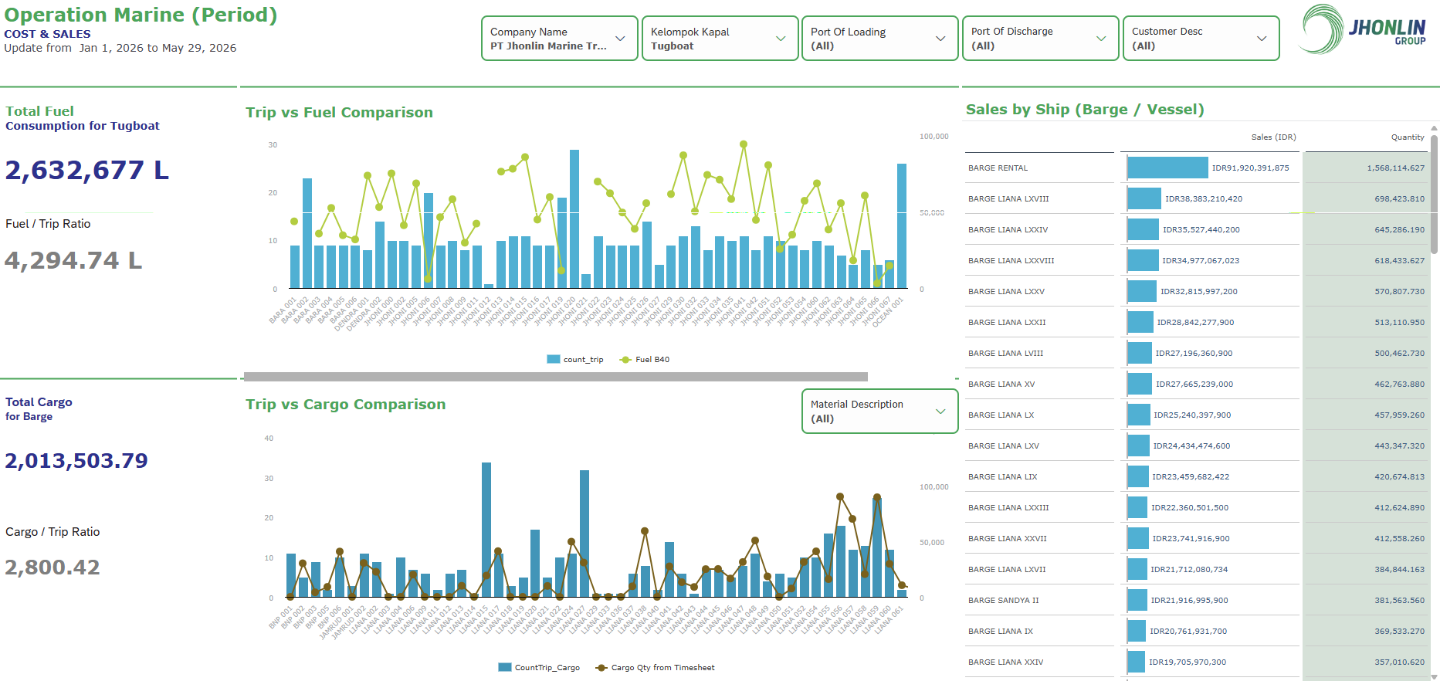Open the Port Of Loading filter

(x=880, y=38)
